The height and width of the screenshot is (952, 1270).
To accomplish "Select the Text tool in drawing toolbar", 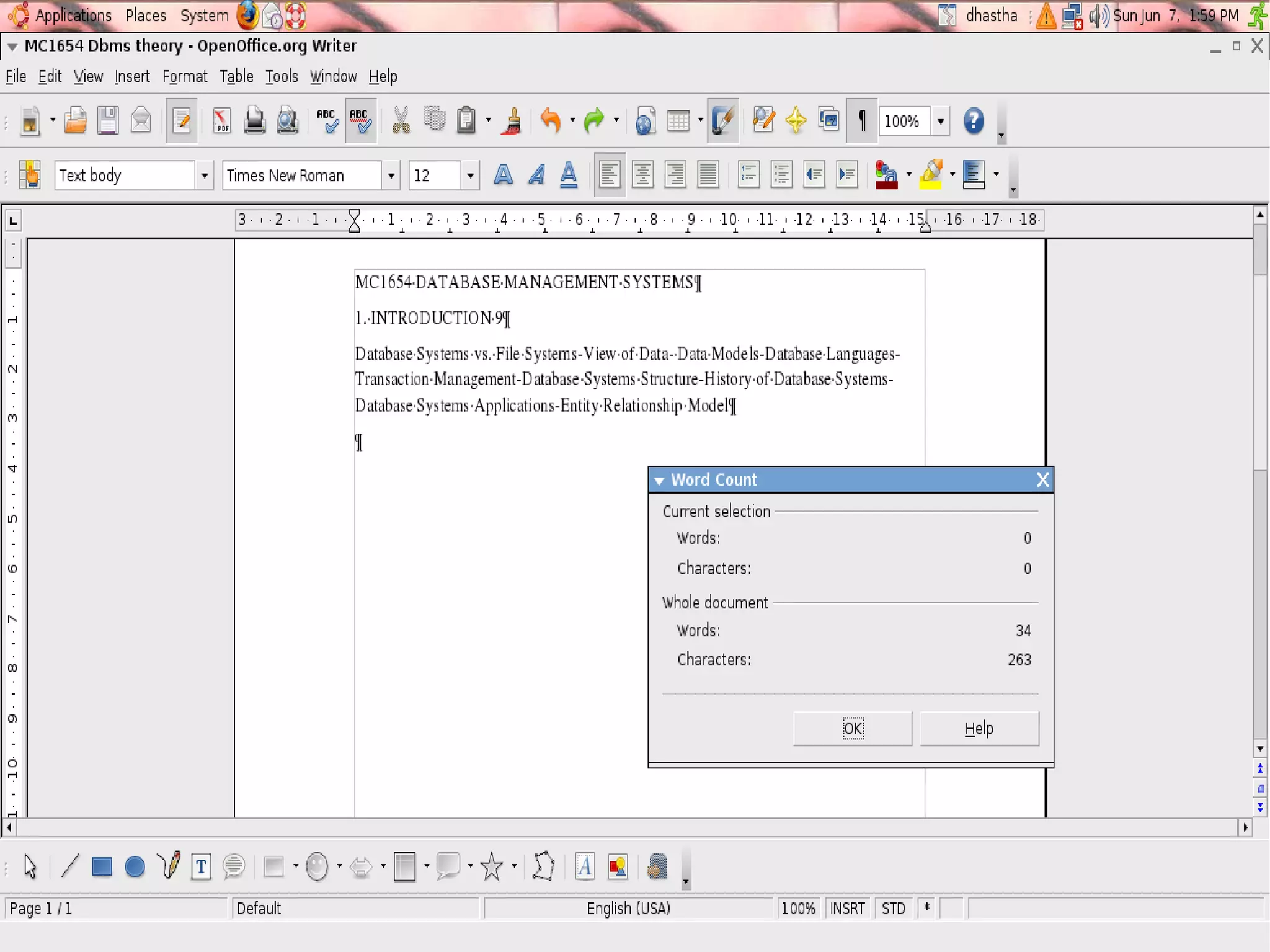I will click(201, 866).
